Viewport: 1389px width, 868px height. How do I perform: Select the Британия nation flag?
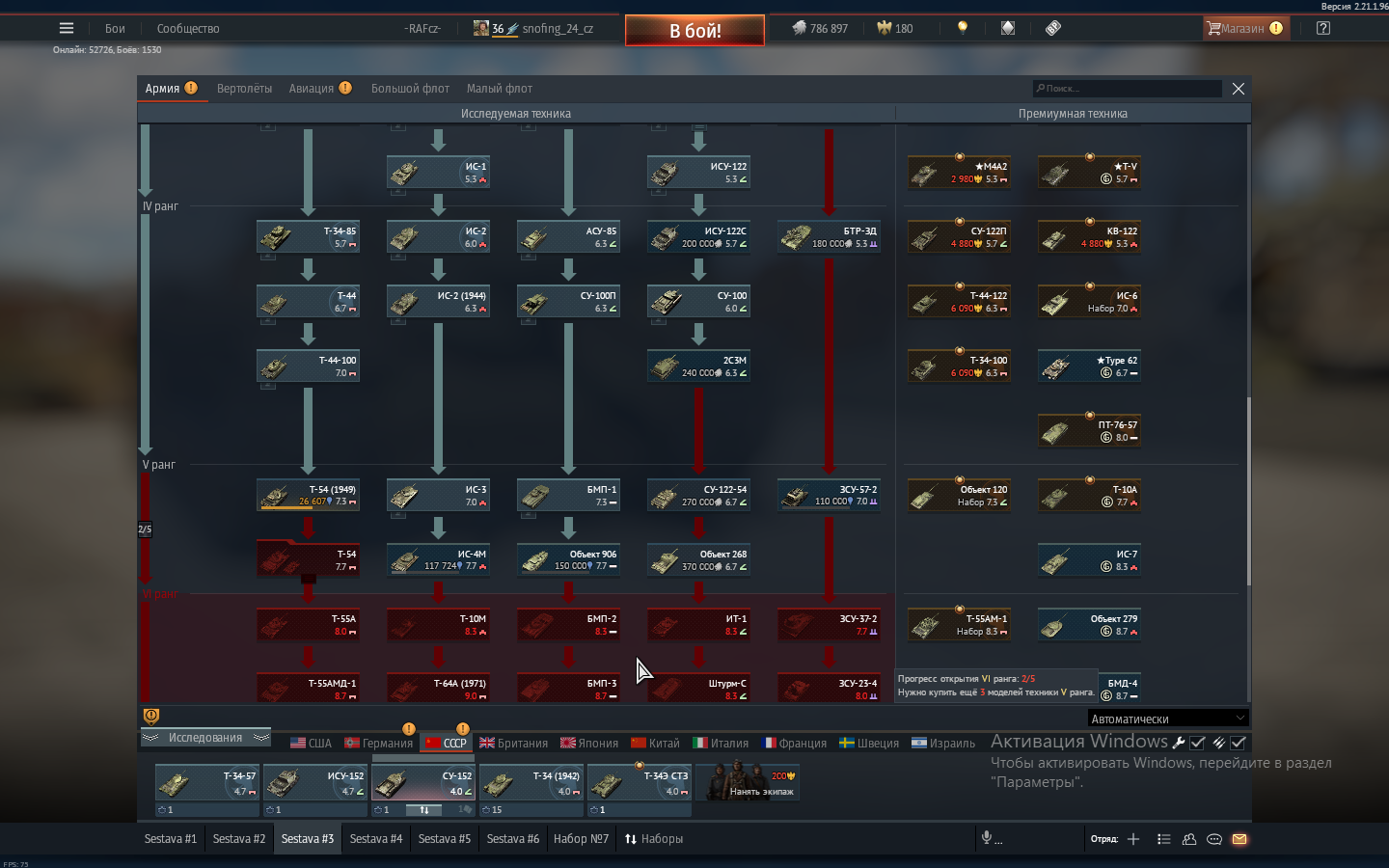(x=513, y=743)
